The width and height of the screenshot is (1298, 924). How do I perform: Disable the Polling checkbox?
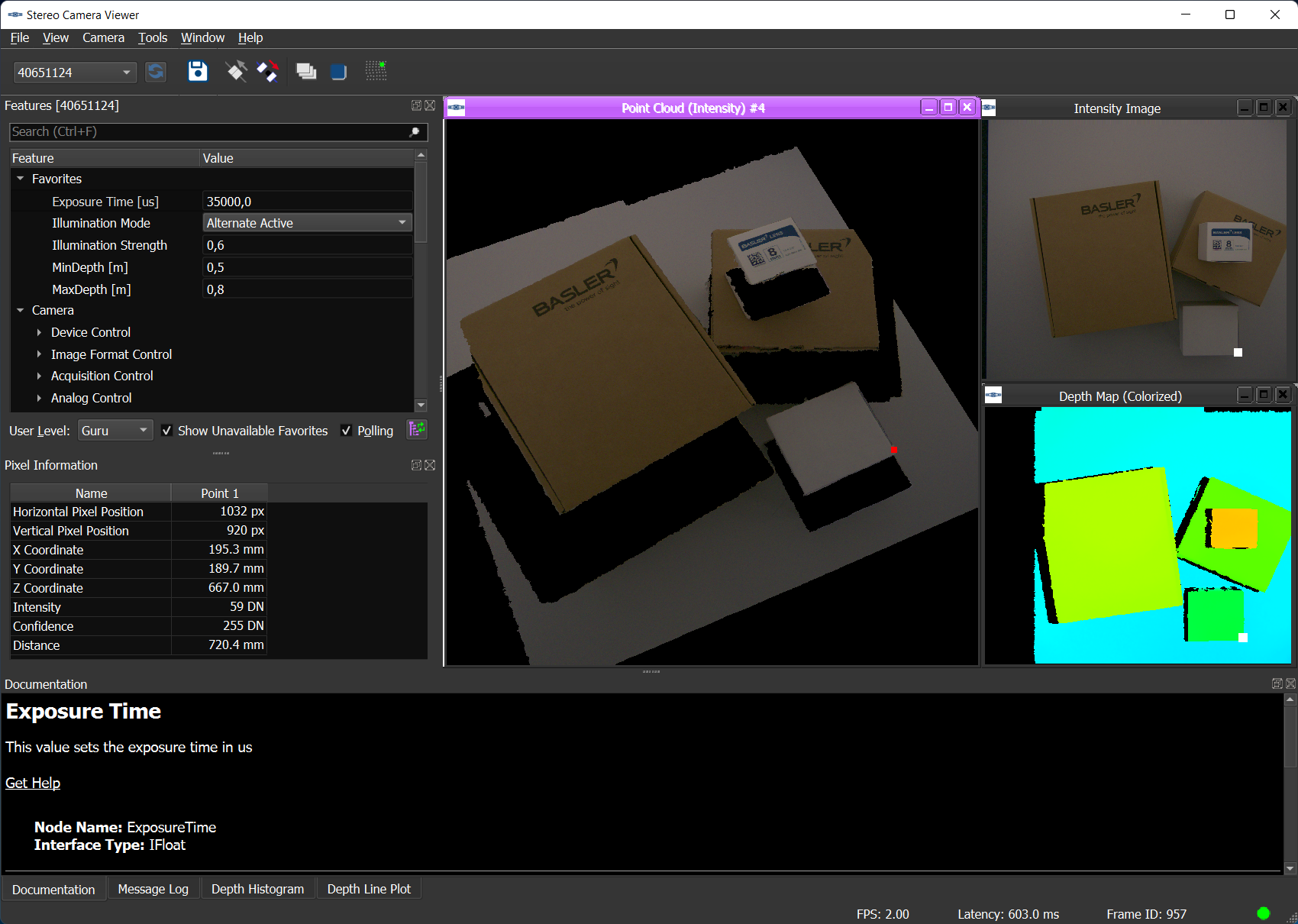347,431
